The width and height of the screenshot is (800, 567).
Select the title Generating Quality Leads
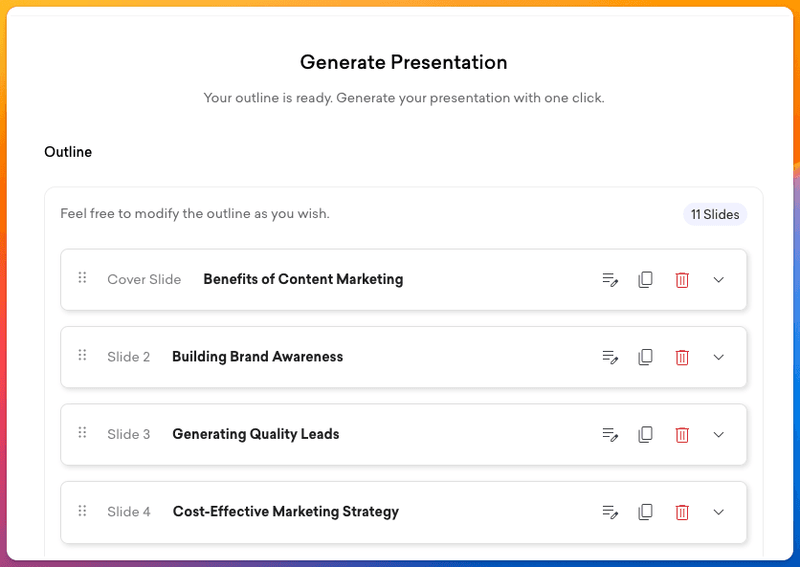[256, 434]
